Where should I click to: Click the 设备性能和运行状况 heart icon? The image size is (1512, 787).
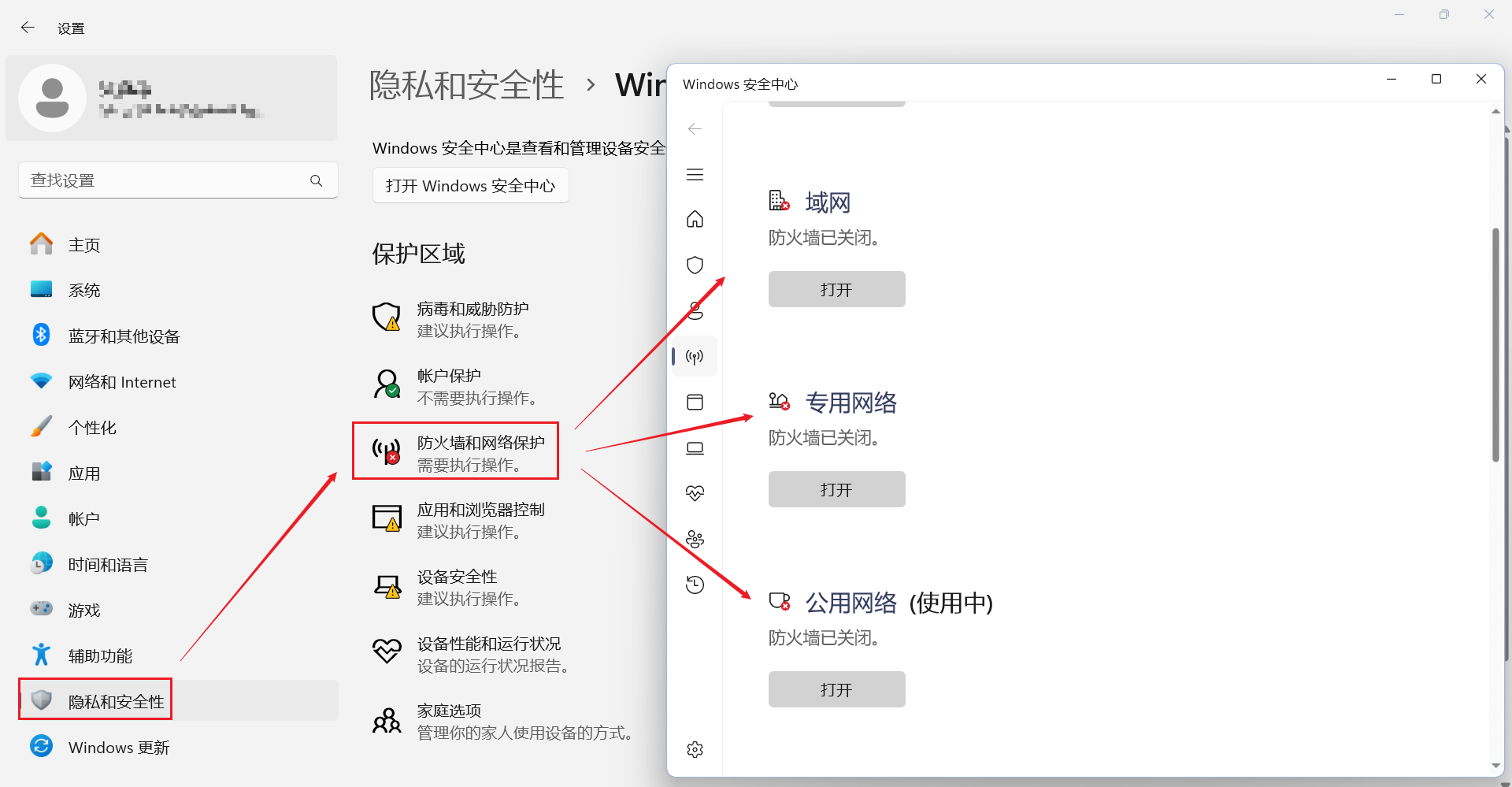coord(387,651)
